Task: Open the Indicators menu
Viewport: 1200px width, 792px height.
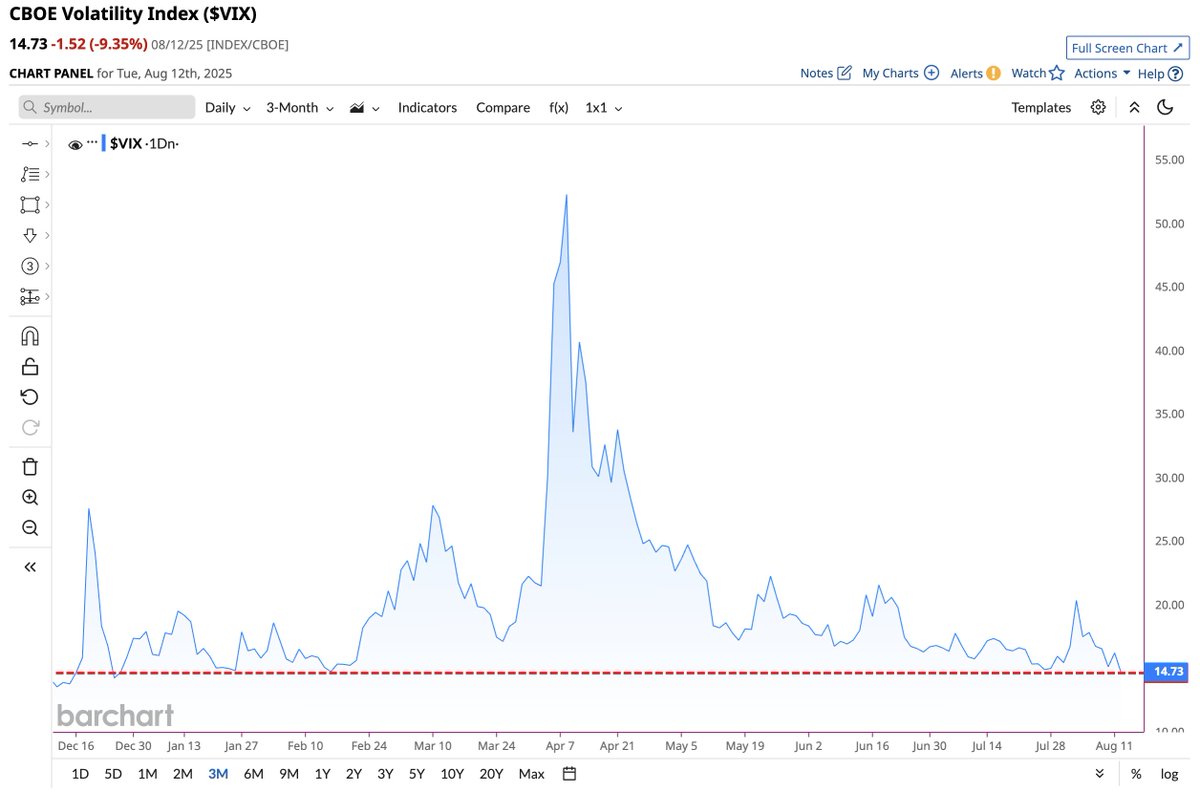Action: pos(427,107)
